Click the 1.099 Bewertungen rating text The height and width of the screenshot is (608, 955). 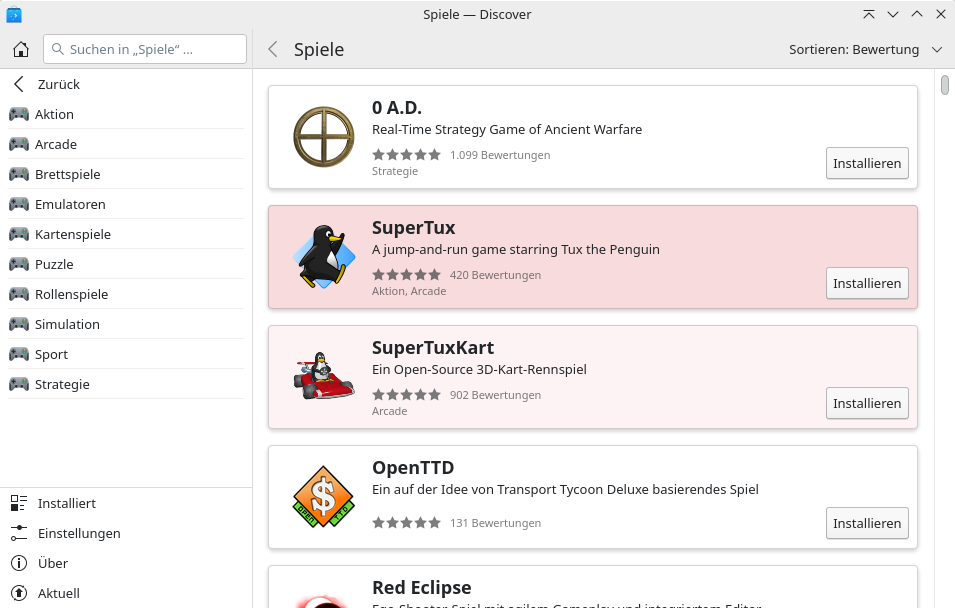(500, 155)
